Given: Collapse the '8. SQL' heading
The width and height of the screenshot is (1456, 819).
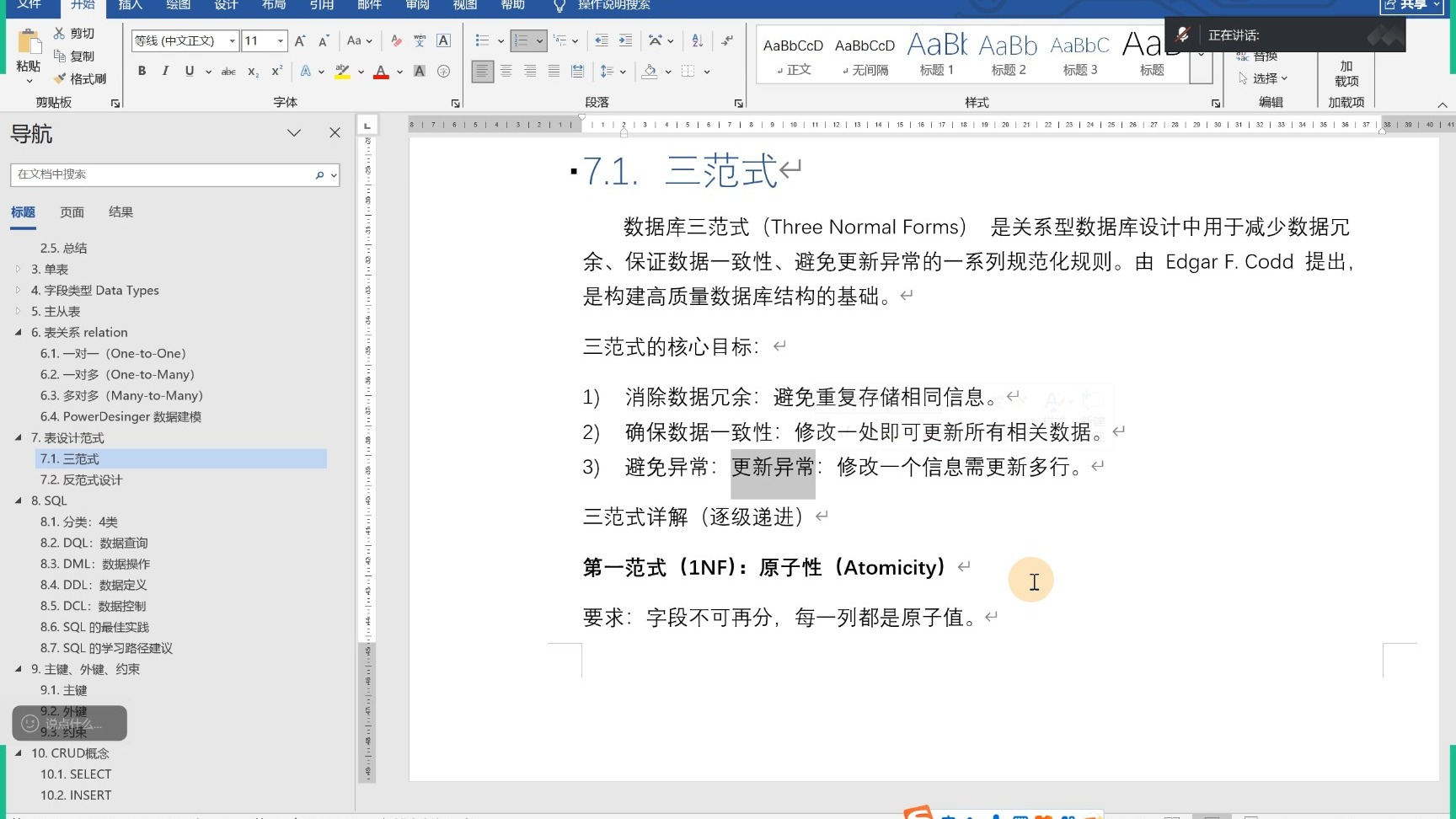Looking at the screenshot, I should pyautogui.click(x=19, y=500).
